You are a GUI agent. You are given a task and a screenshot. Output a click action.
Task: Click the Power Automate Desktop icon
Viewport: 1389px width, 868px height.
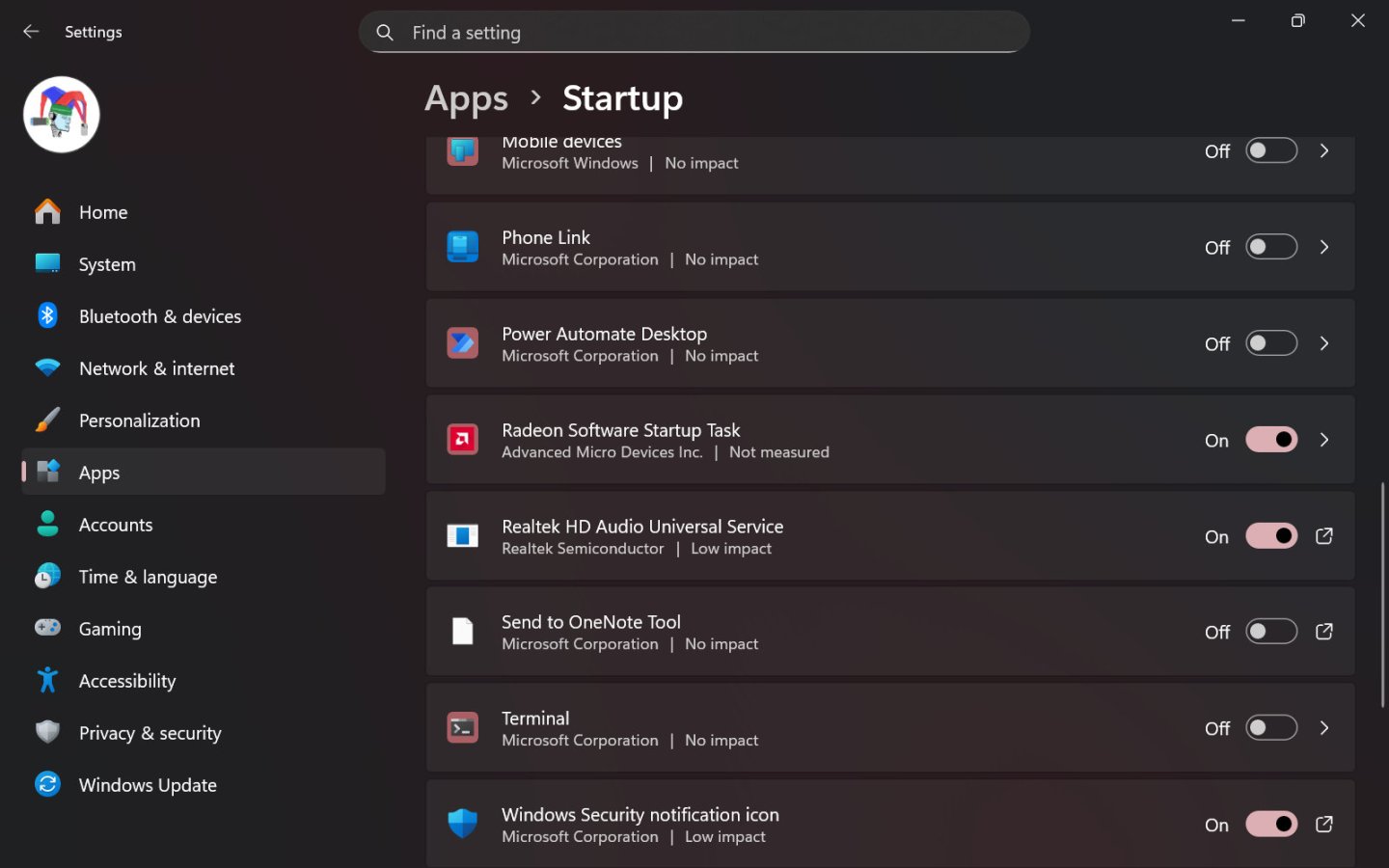[463, 343]
